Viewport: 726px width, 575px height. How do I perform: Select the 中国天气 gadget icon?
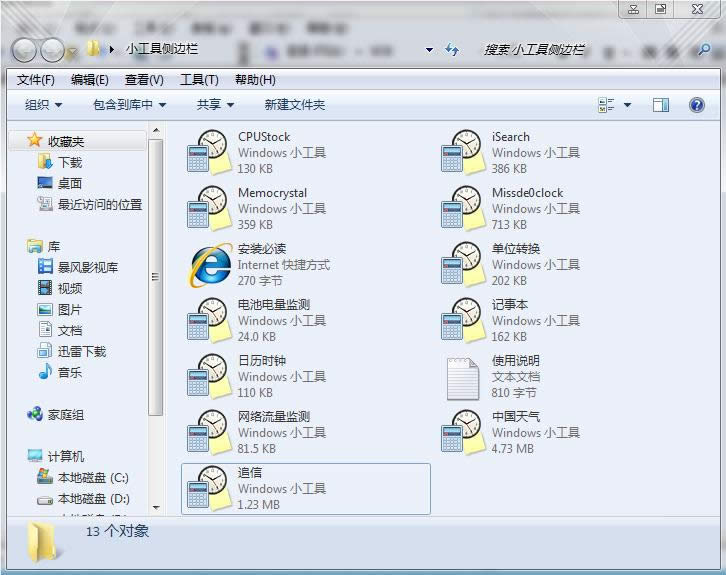462,434
